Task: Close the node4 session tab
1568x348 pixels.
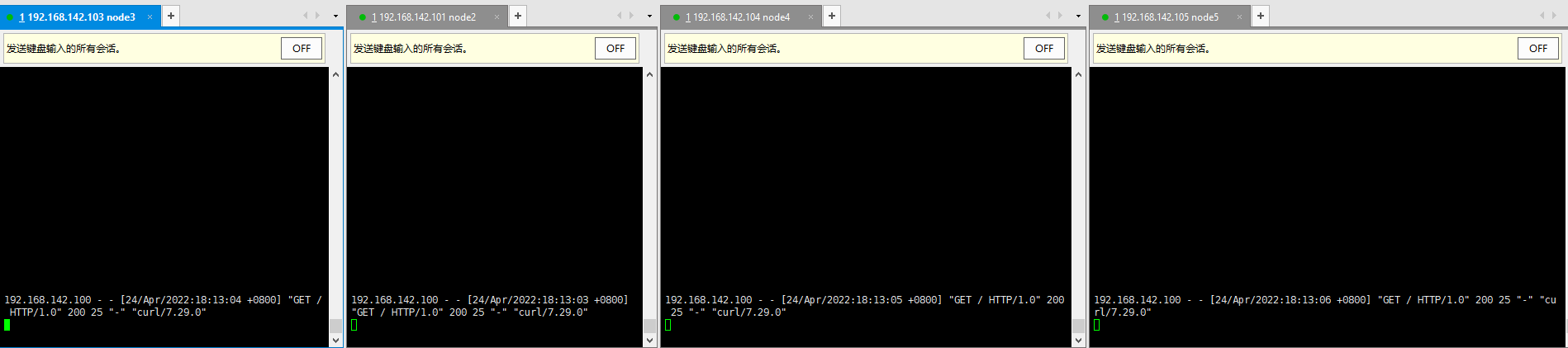Action: [x=810, y=17]
